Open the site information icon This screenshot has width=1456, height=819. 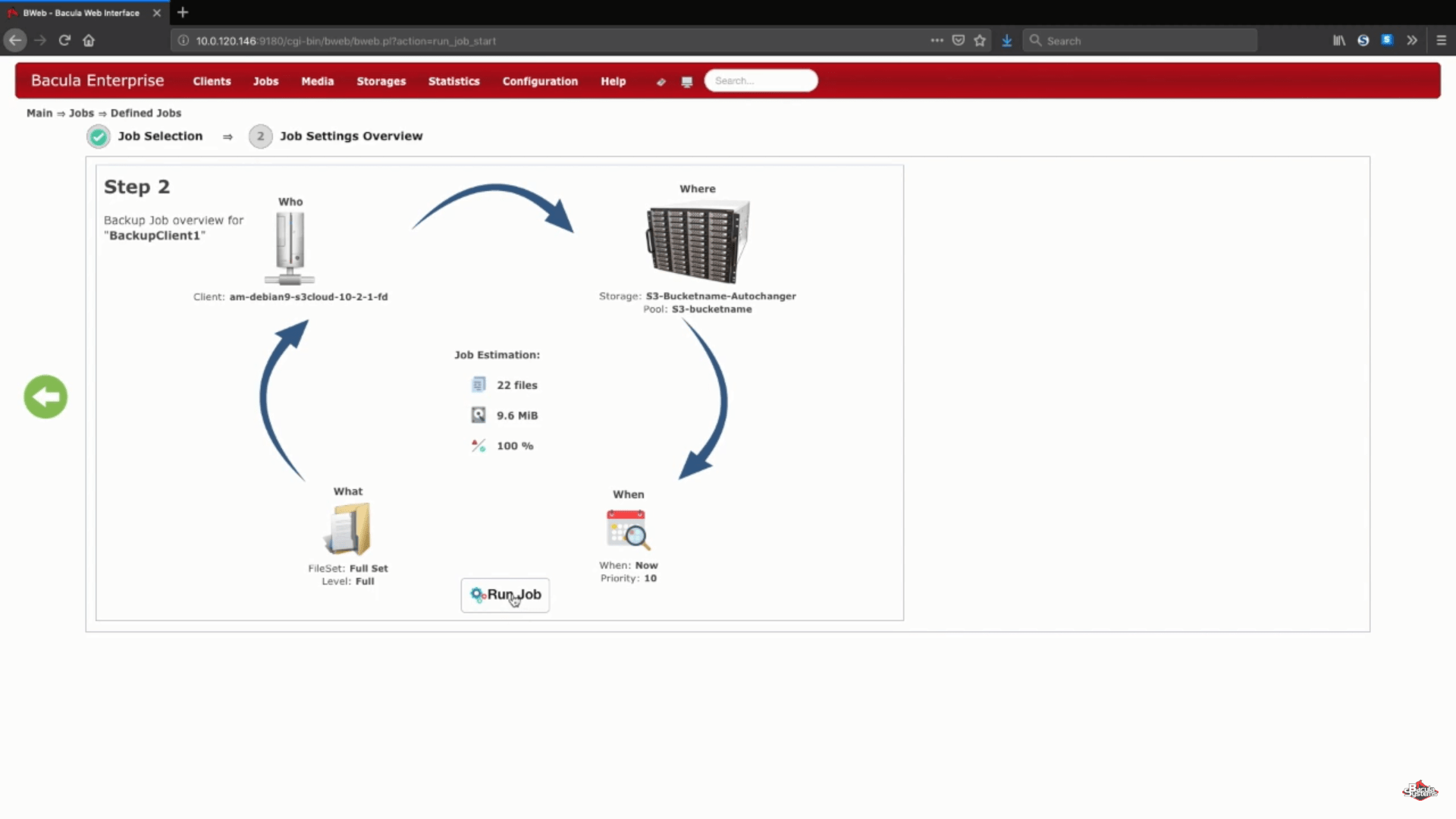coord(184,40)
